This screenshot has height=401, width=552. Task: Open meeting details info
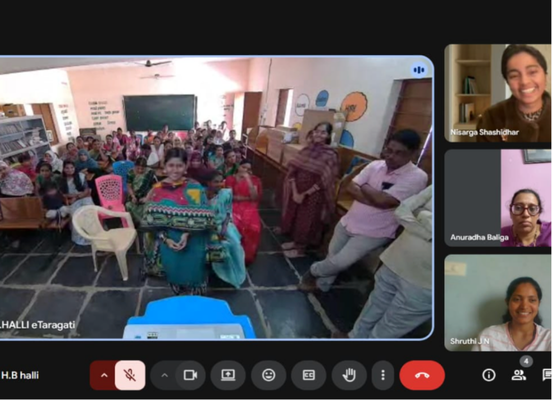[x=489, y=375]
